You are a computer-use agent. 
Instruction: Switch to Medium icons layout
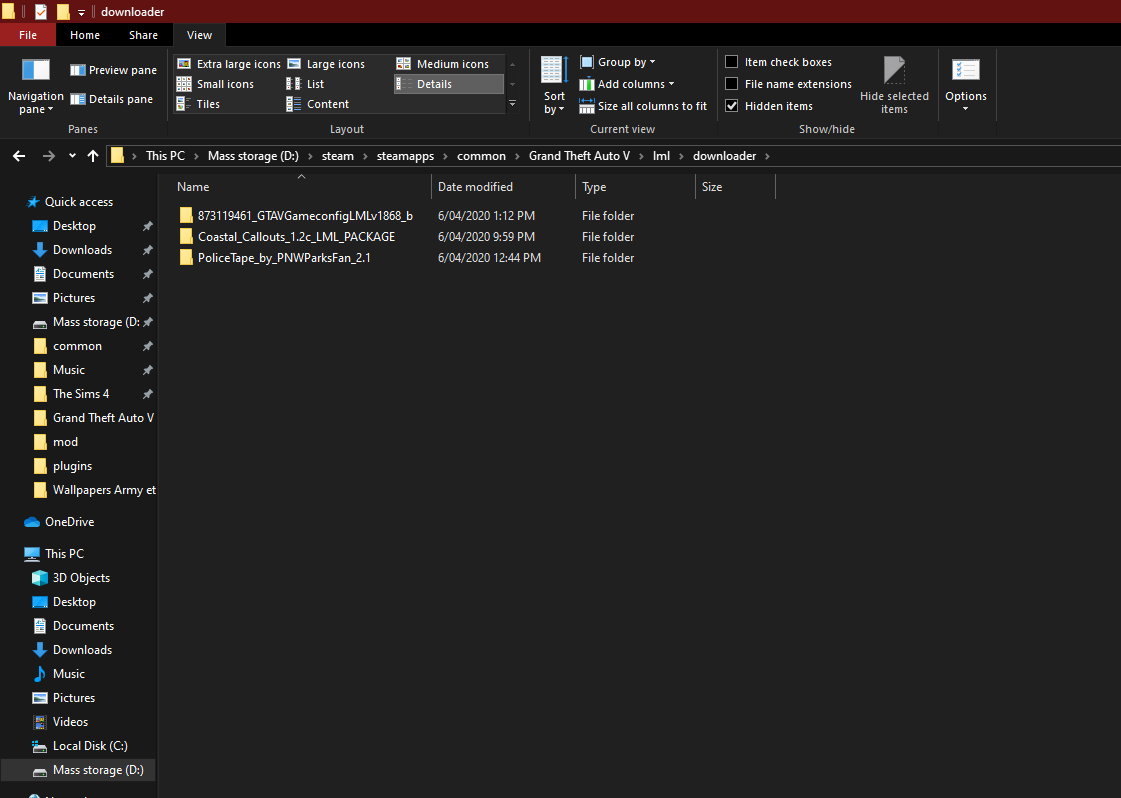pos(443,64)
